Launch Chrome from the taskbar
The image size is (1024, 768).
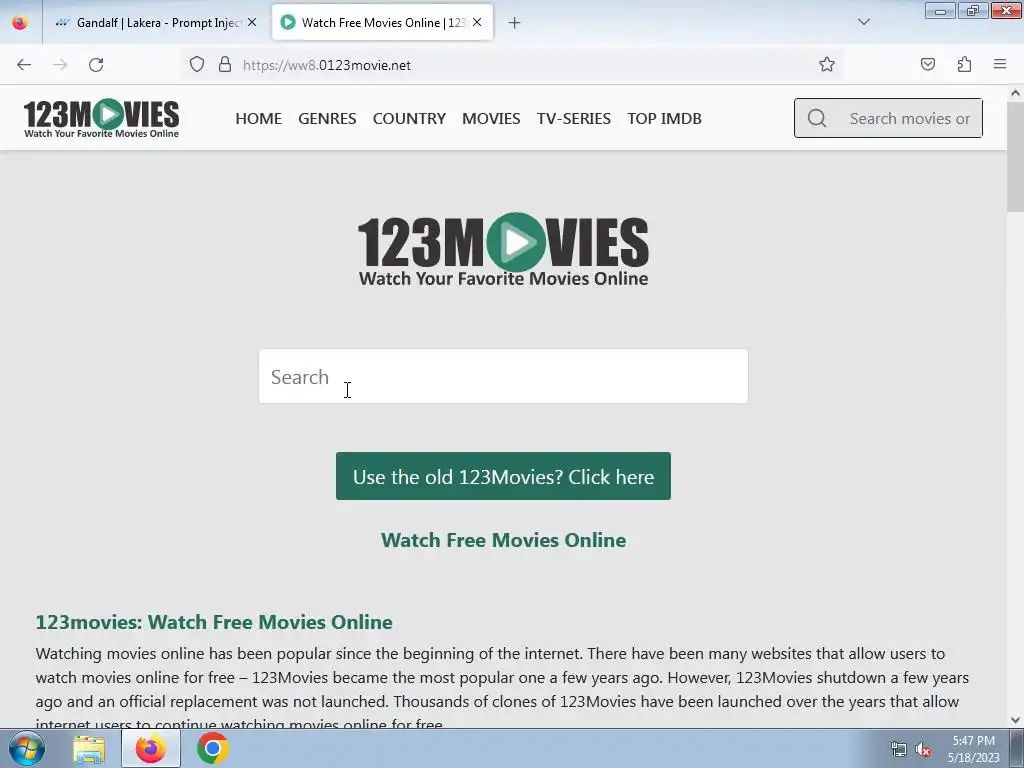coord(212,749)
